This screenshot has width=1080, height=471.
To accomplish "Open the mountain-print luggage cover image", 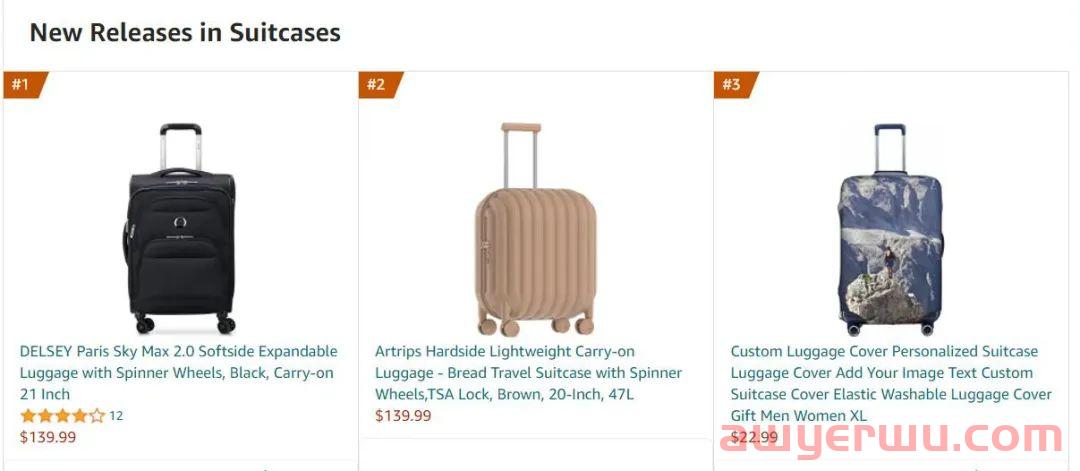I will [x=890, y=229].
